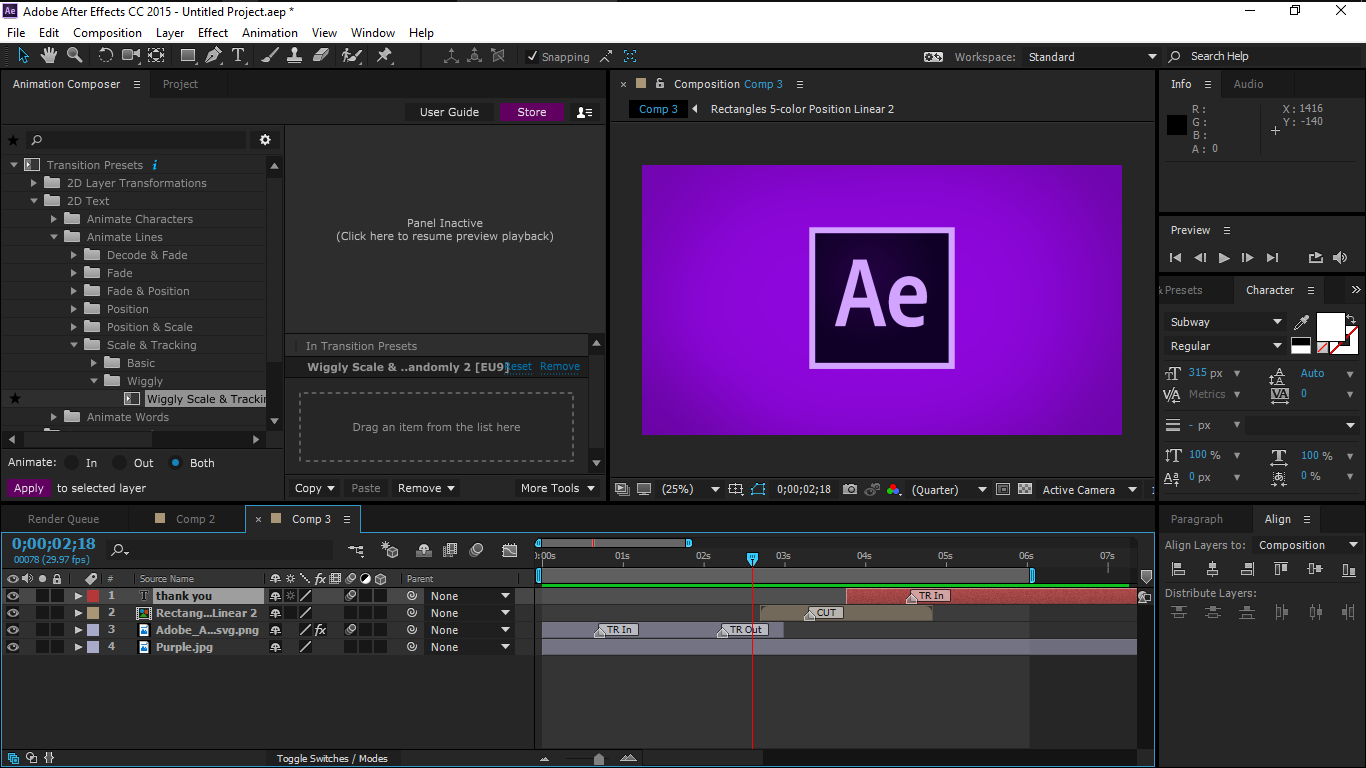Click the Animation Composer account icon
1366x768 pixels.
[585, 112]
